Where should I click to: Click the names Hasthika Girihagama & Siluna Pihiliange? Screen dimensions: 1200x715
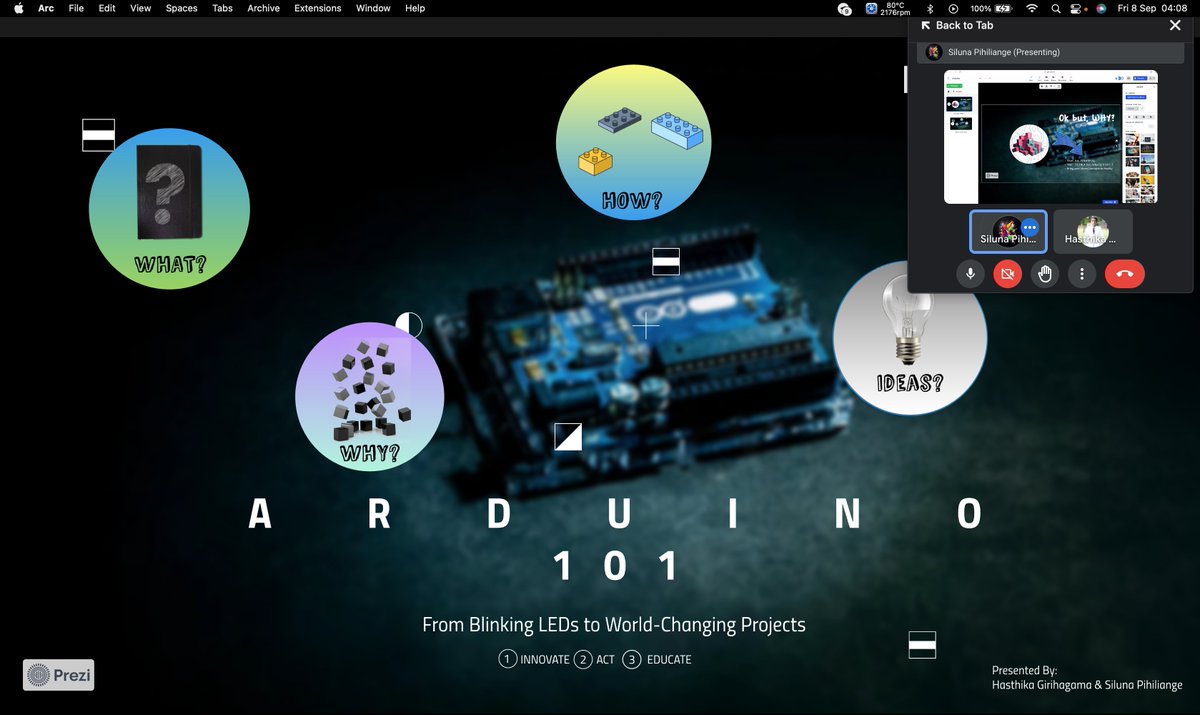pyautogui.click(x=1087, y=685)
